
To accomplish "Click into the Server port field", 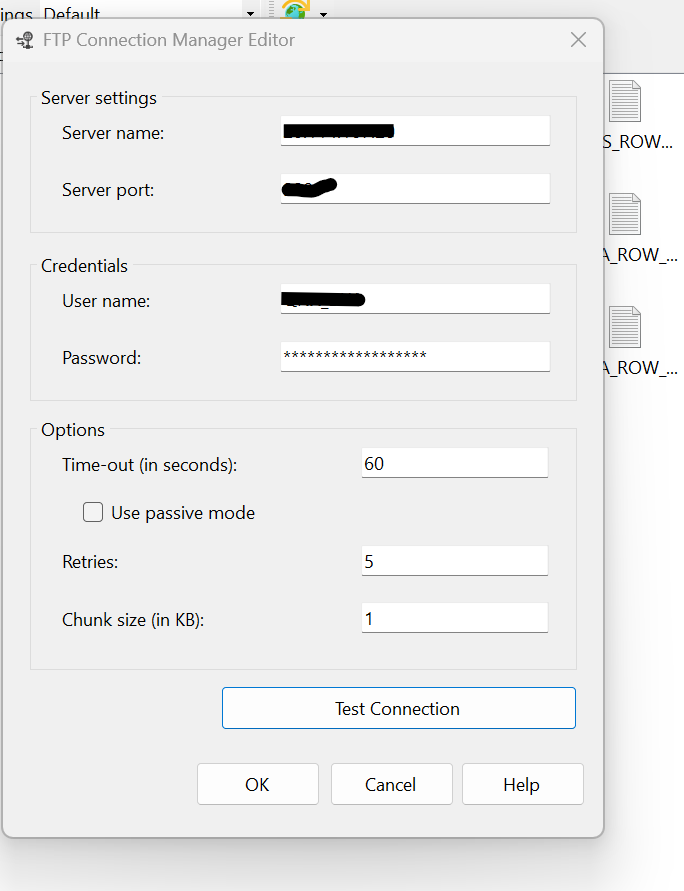I will pyautogui.click(x=415, y=188).
